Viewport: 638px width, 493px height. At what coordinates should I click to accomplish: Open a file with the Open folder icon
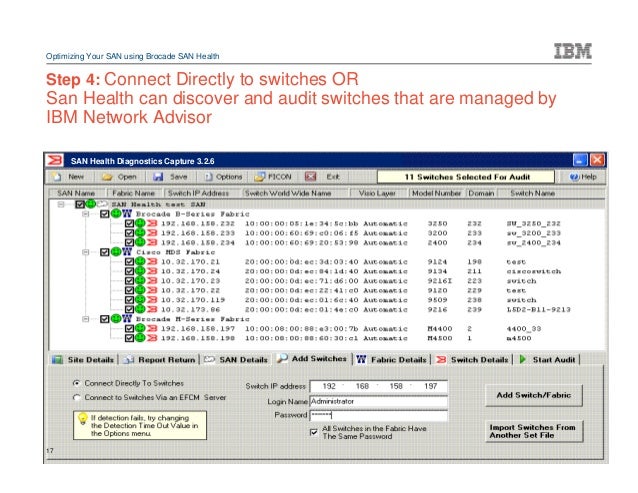pos(107,177)
